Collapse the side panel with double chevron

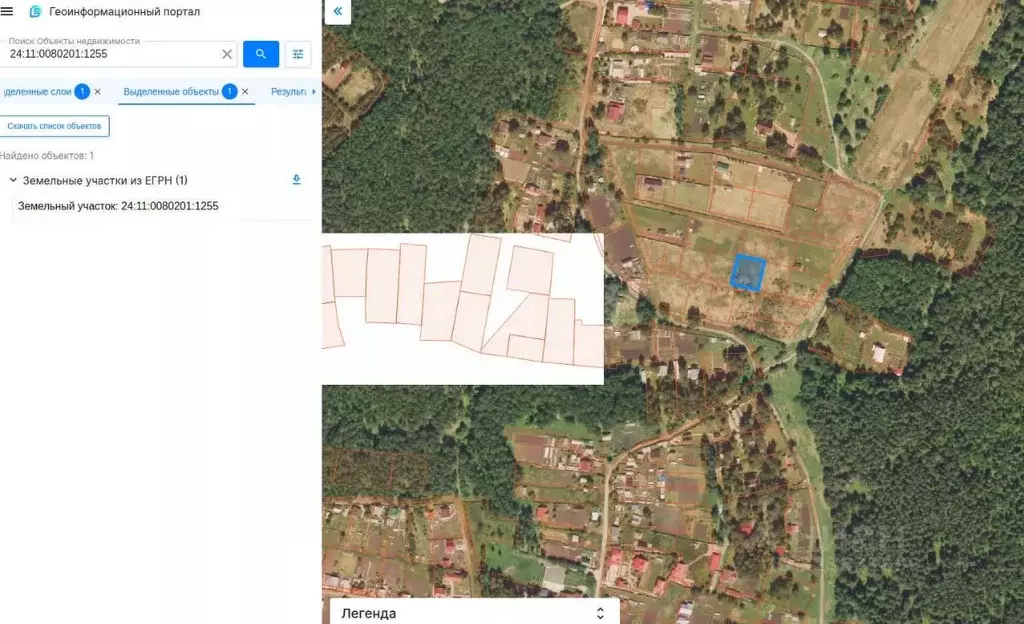[x=337, y=11]
